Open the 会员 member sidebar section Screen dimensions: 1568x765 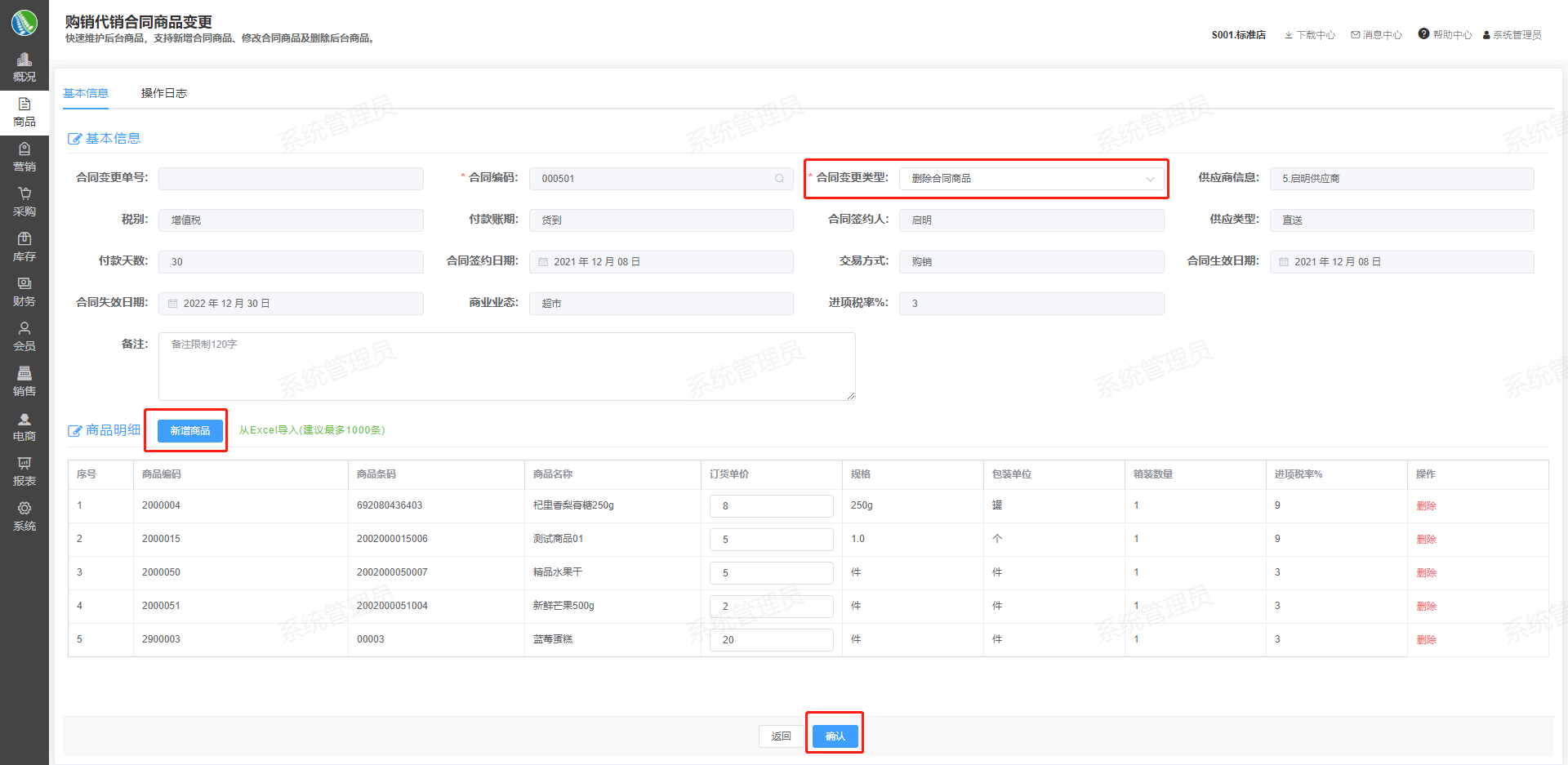pos(24,337)
